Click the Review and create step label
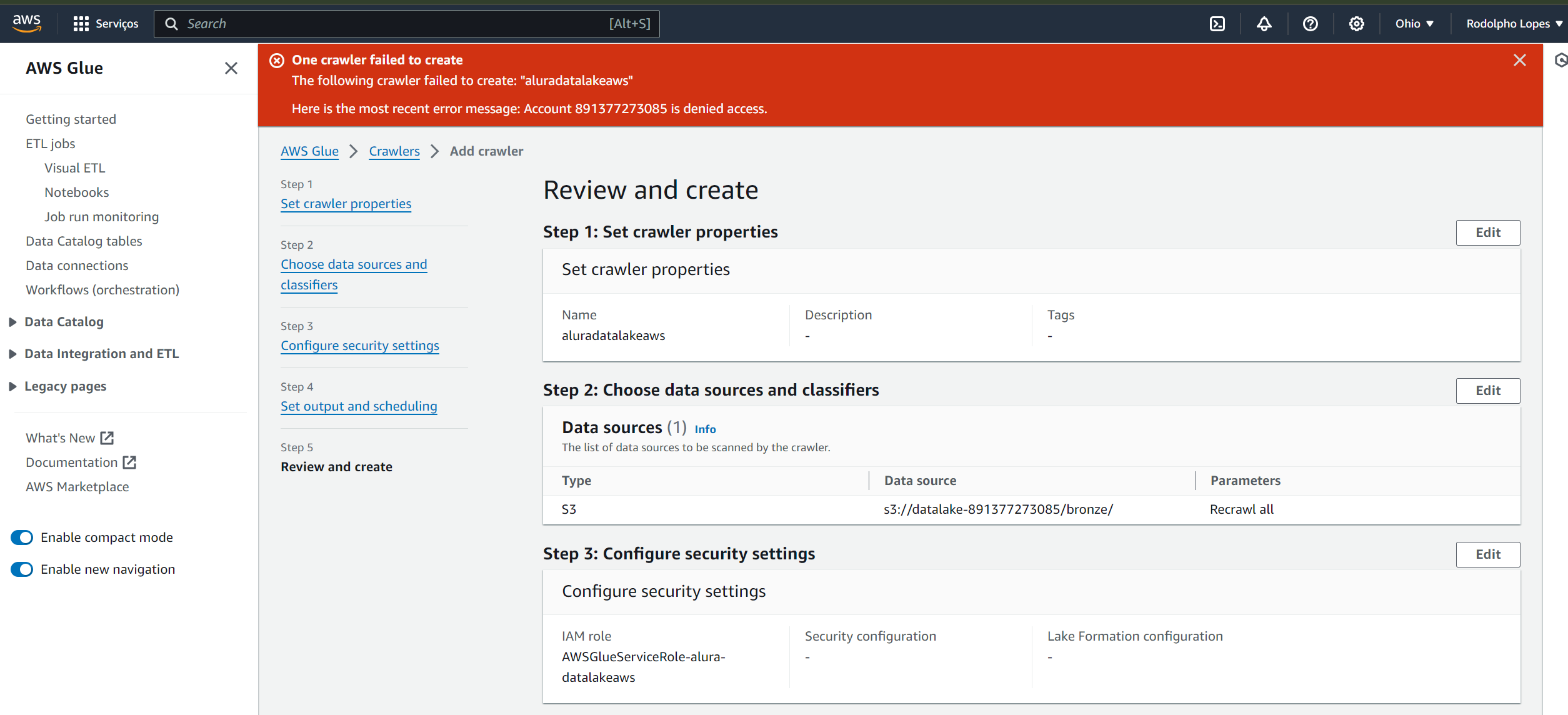 pos(336,467)
